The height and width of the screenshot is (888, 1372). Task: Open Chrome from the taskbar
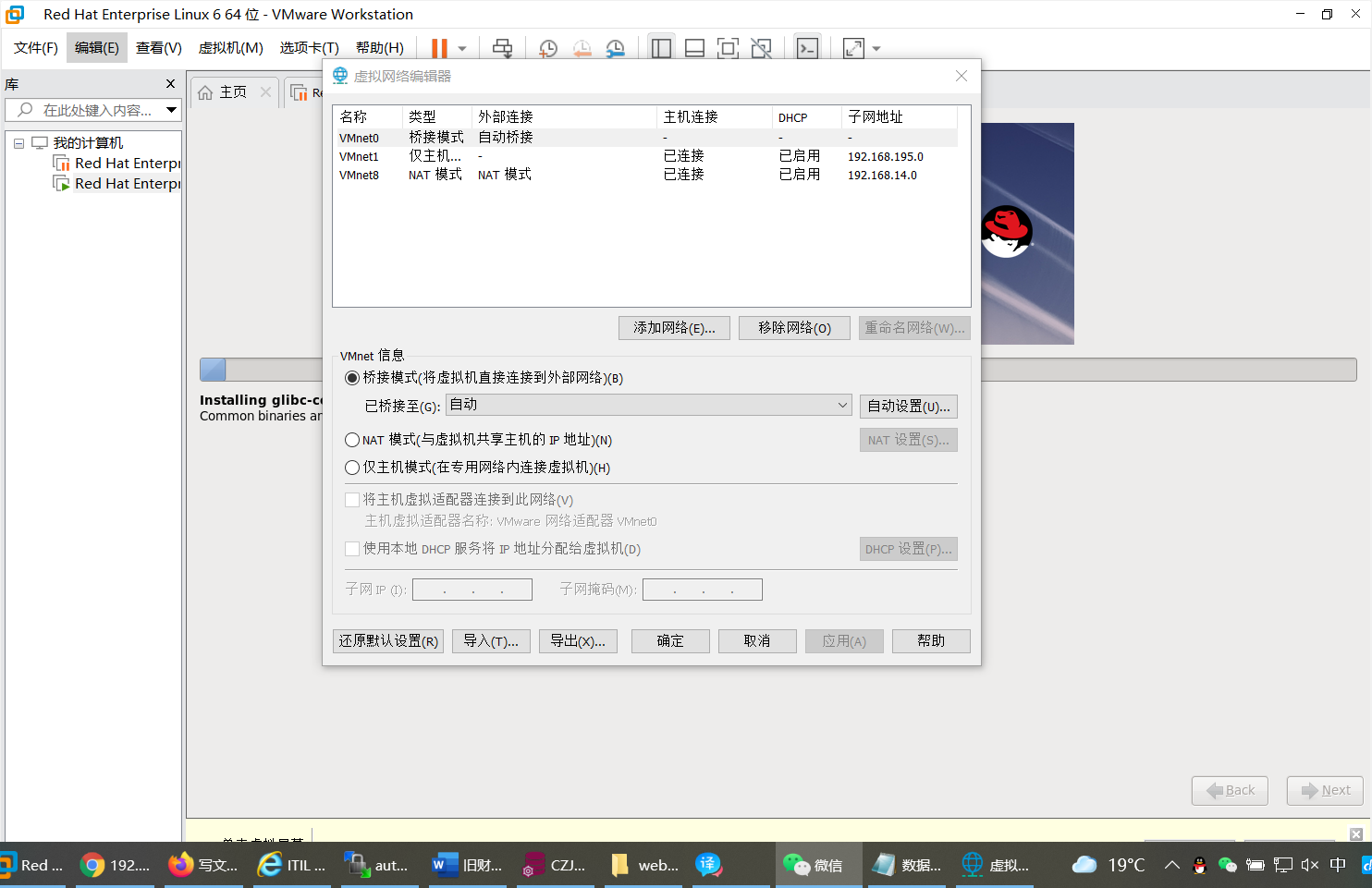pos(116,866)
